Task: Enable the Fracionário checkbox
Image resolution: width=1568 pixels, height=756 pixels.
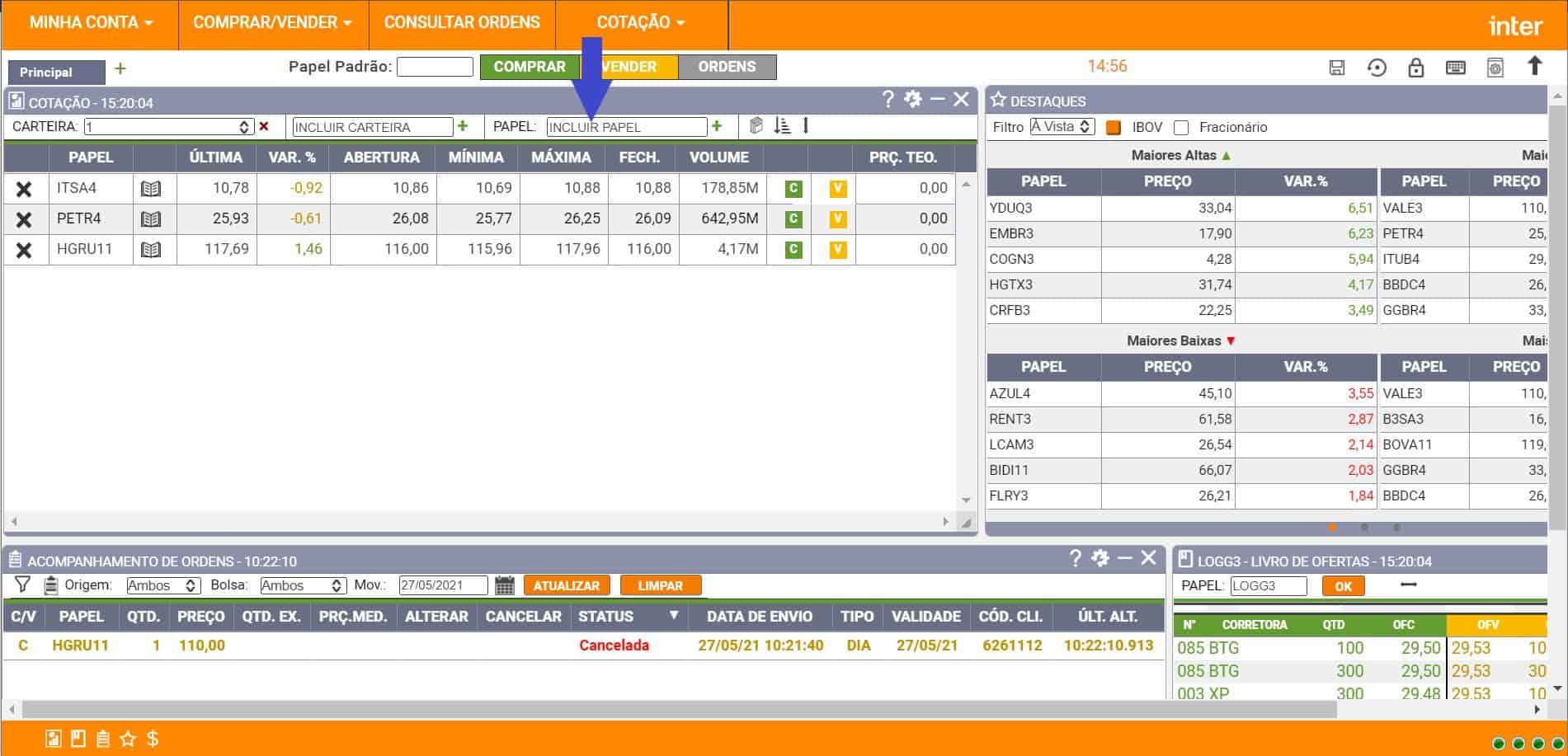Action: point(1181,128)
